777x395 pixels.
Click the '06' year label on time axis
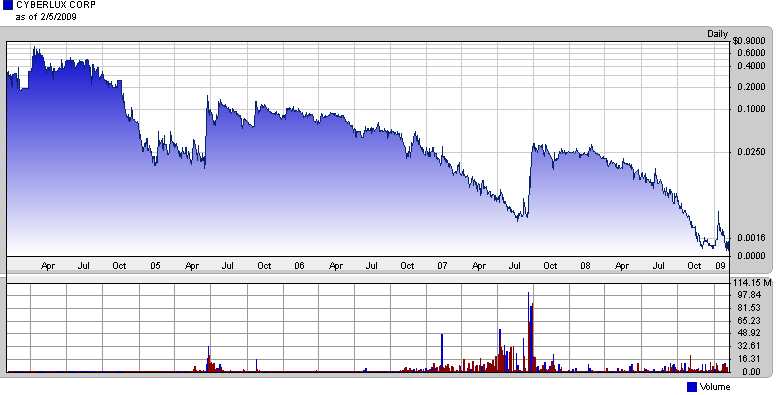(299, 266)
